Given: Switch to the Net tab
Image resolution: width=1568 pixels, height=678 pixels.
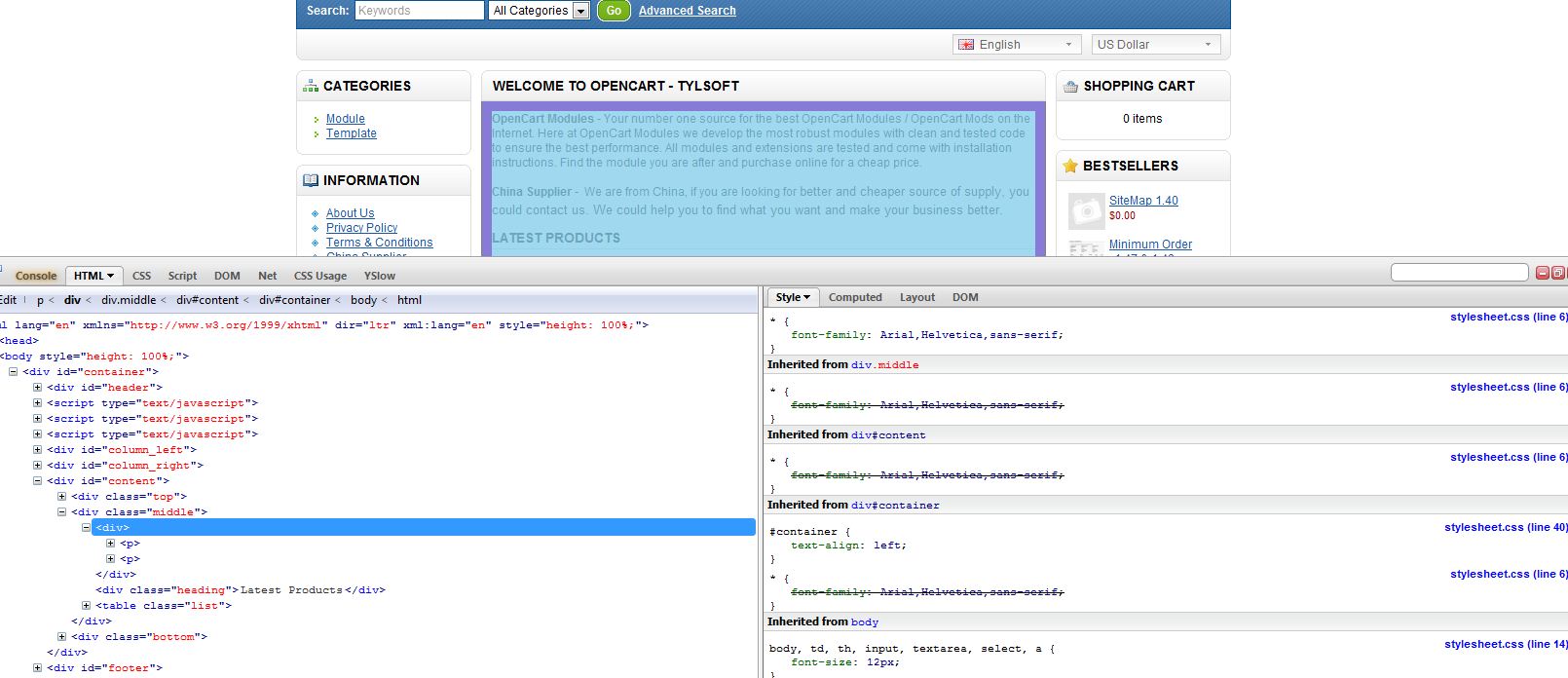Looking at the screenshot, I should [x=268, y=276].
